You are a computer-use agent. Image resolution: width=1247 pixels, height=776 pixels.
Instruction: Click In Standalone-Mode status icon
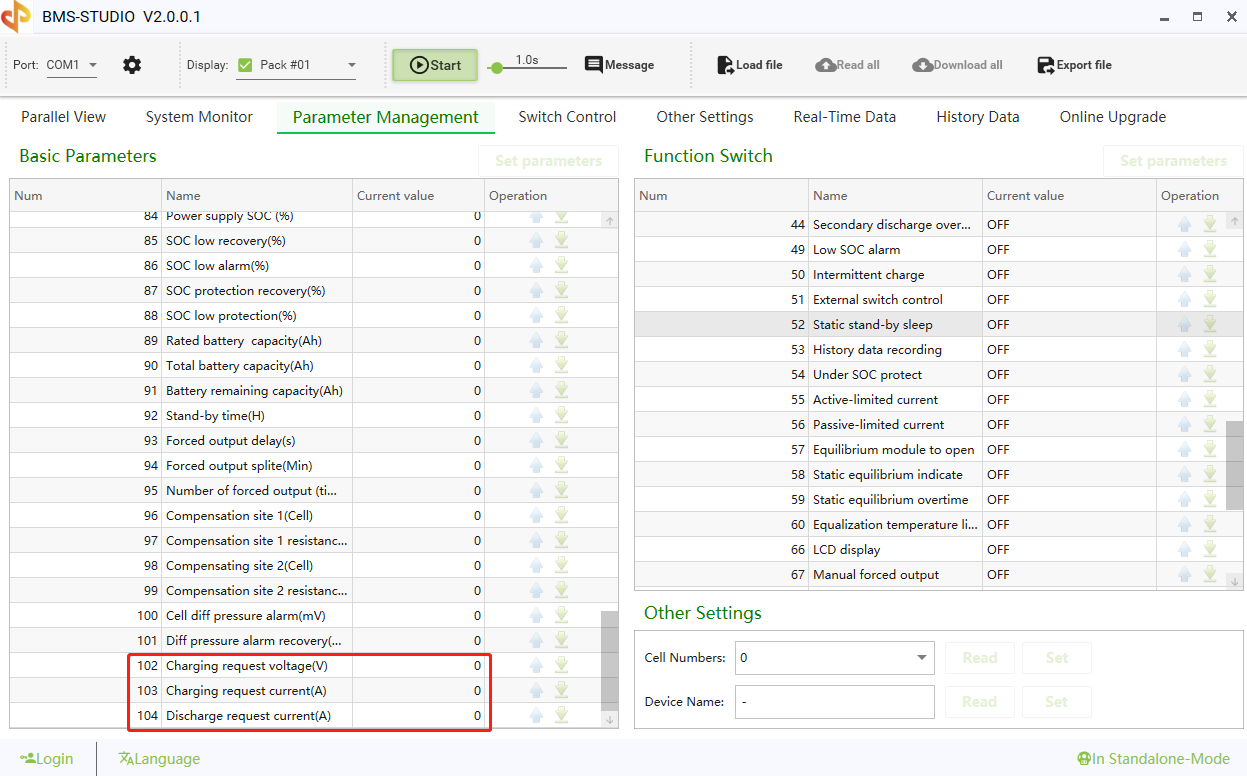1084,759
